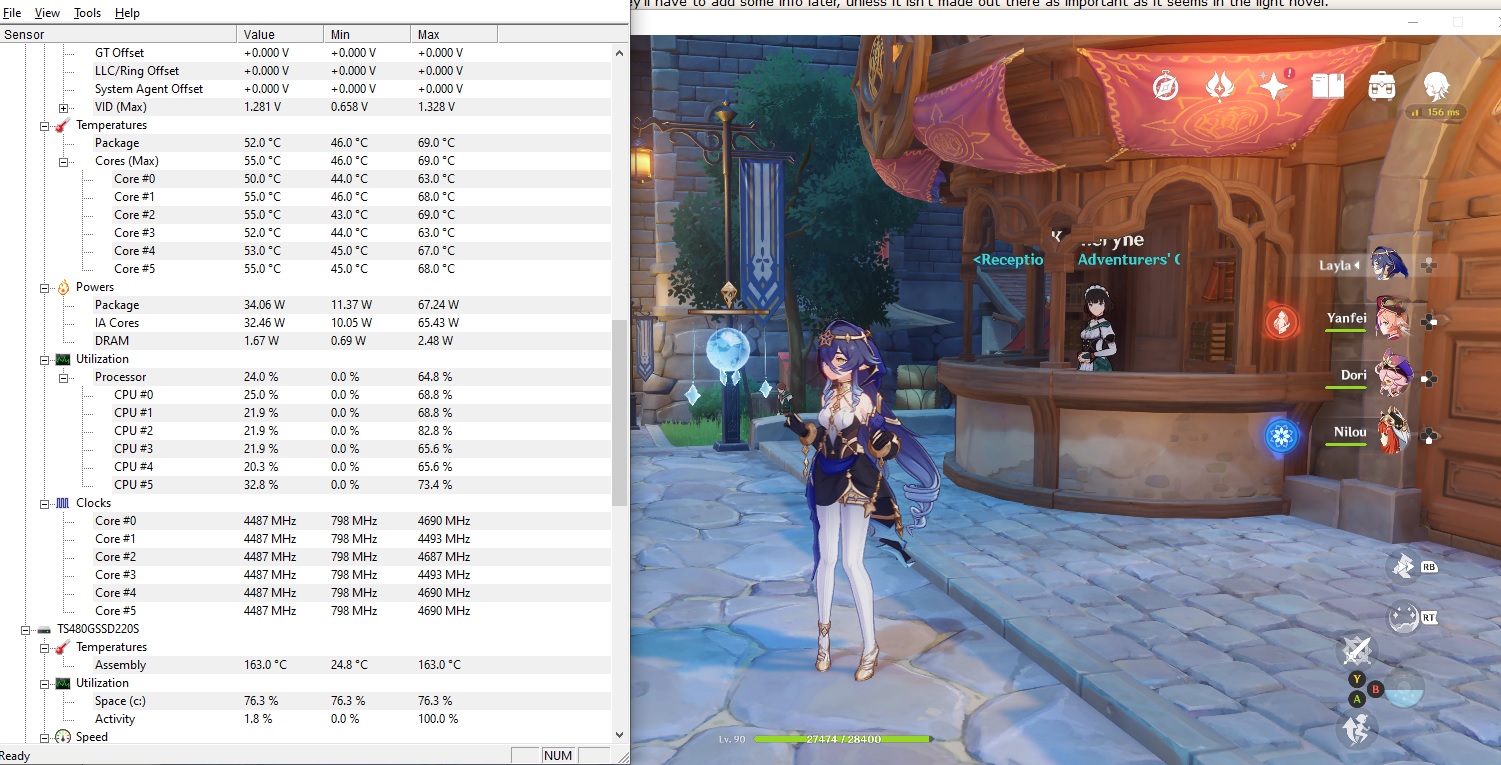1501x765 pixels.
Task: Click the Max column header
Action: point(454,34)
